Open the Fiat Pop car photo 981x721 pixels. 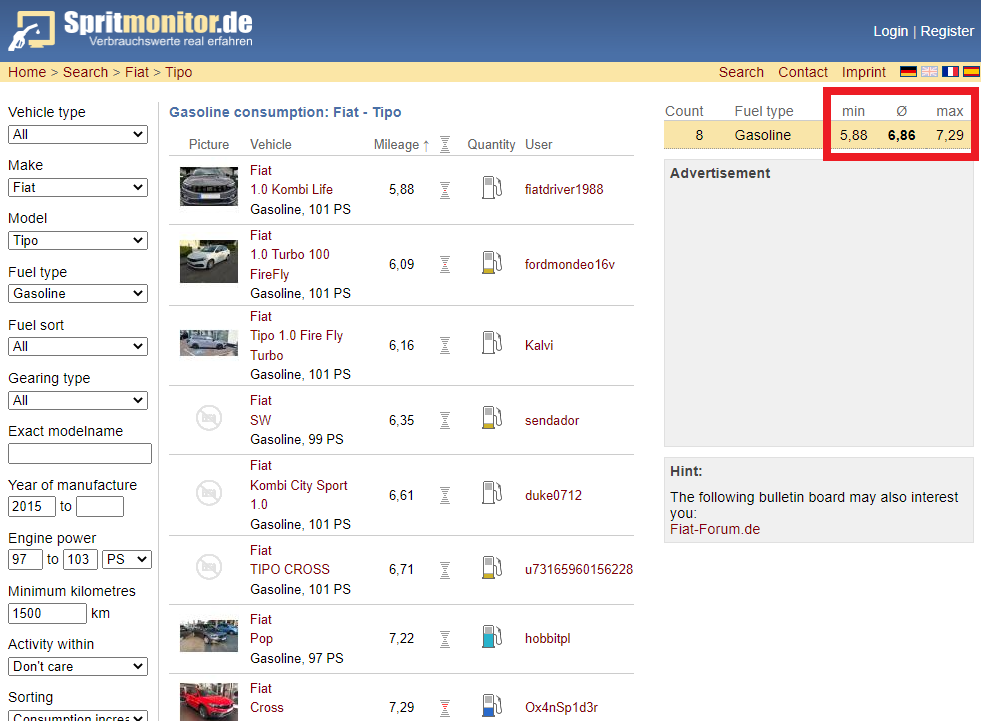tap(209, 636)
